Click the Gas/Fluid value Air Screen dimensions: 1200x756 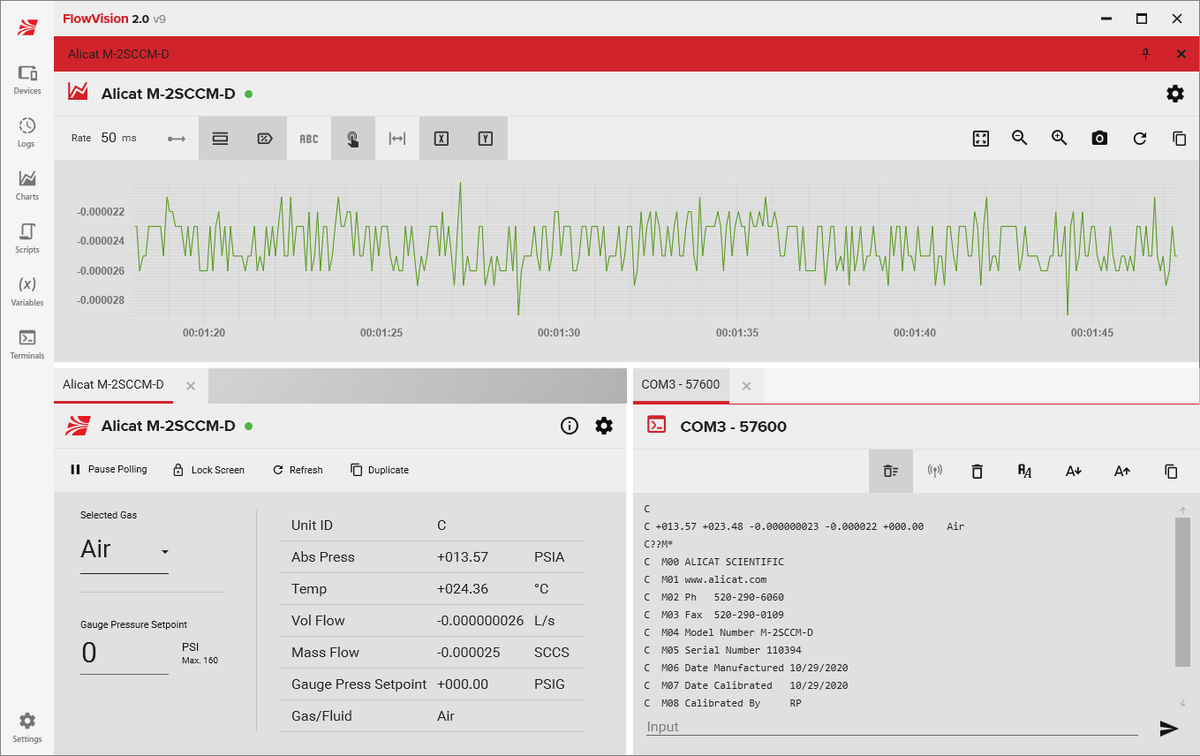pos(446,717)
